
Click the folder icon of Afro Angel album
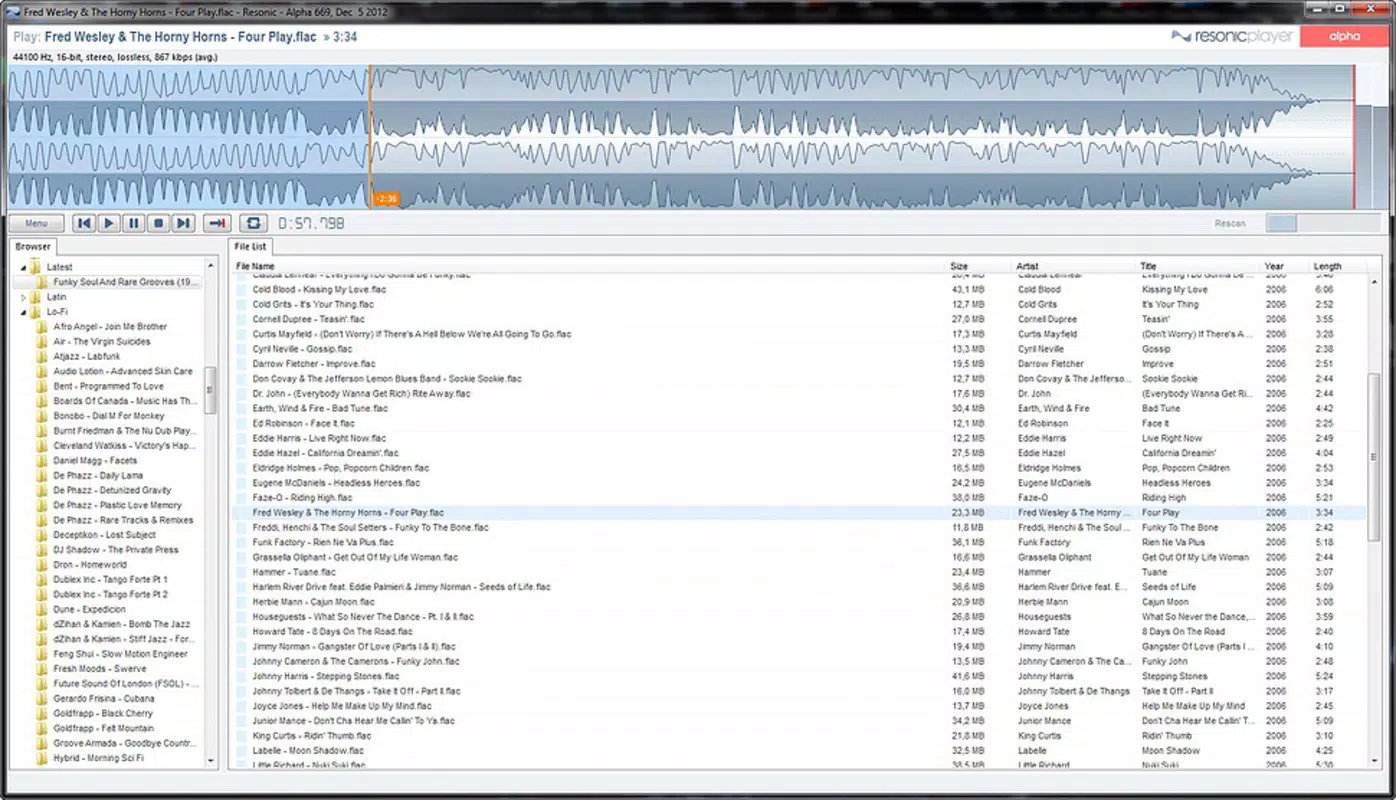[42, 327]
